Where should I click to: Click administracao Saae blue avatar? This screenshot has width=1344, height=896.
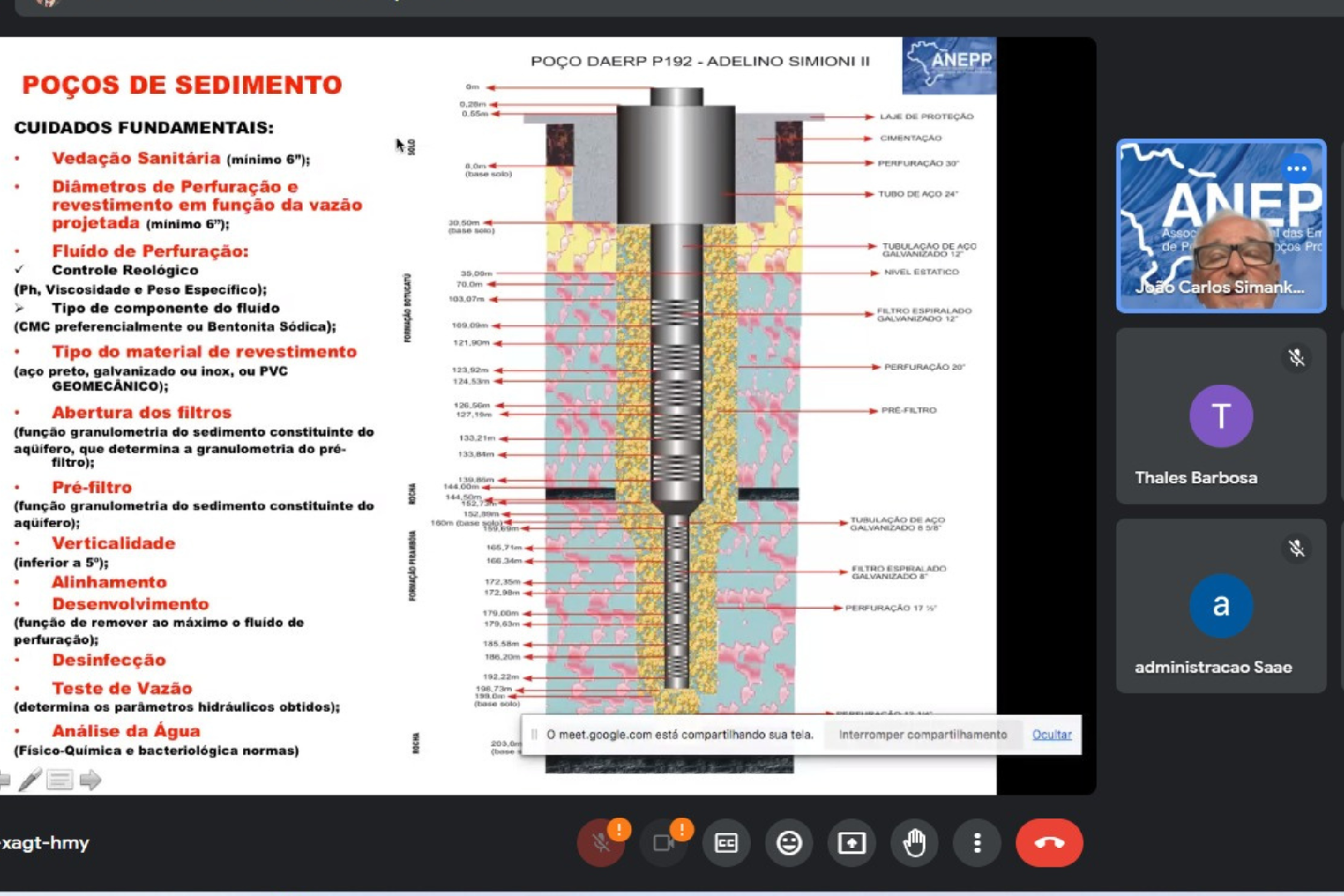(1221, 606)
